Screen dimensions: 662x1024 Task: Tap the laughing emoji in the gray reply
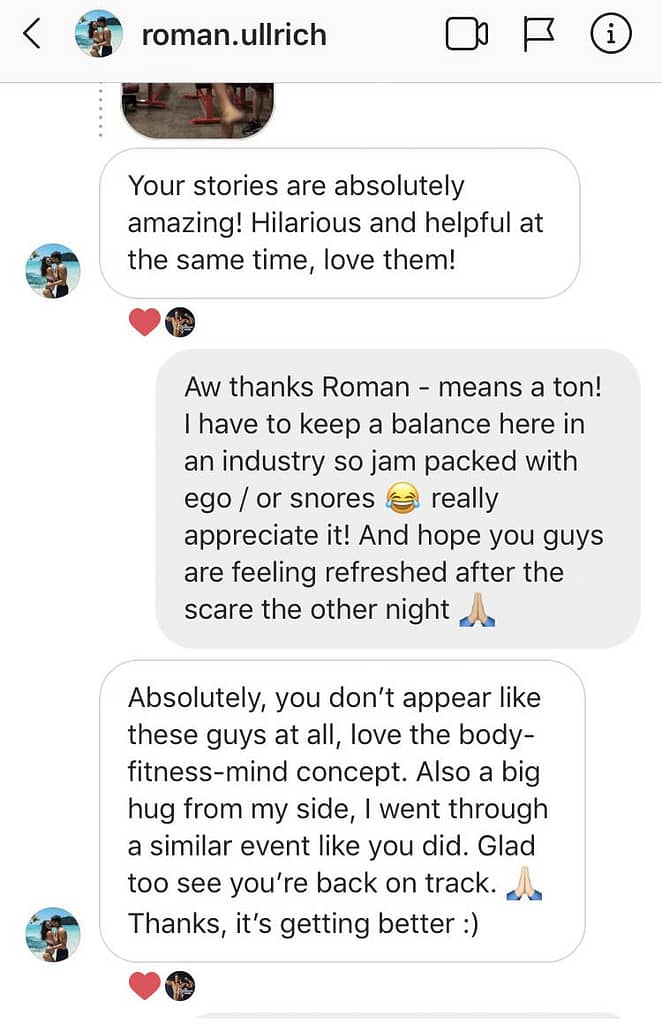click(x=402, y=499)
